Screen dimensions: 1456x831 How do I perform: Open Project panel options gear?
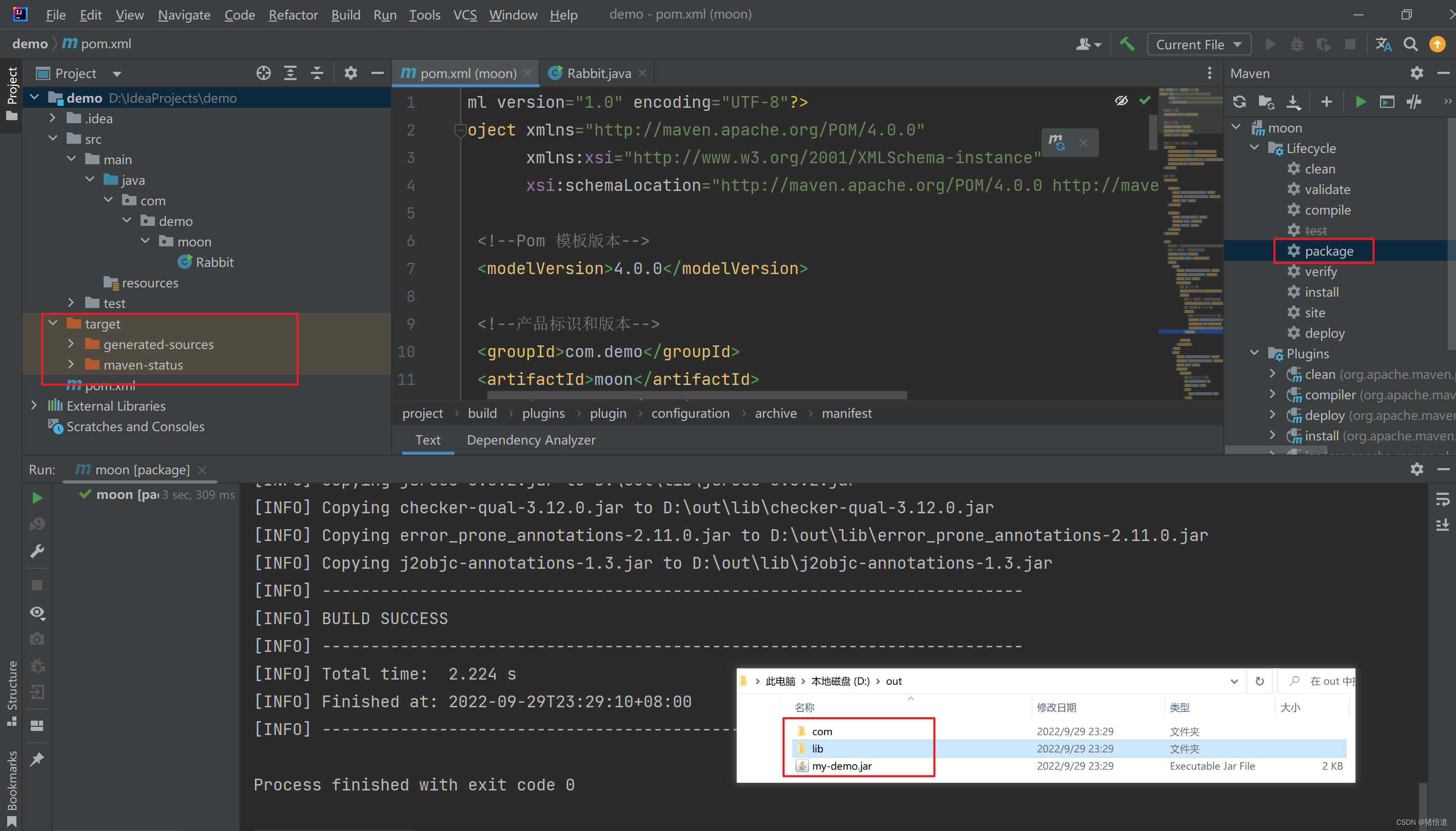point(351,73)
